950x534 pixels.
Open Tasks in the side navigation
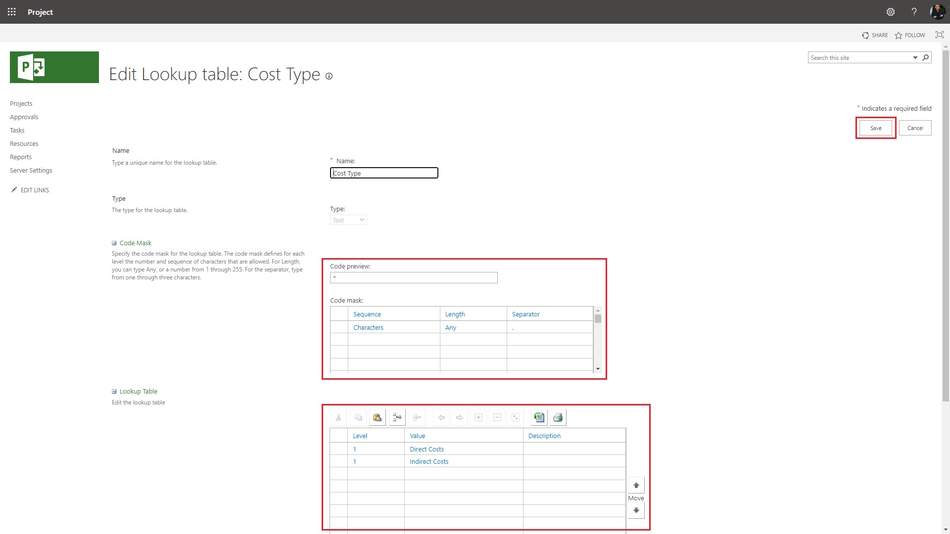click(x=17, y=130)
